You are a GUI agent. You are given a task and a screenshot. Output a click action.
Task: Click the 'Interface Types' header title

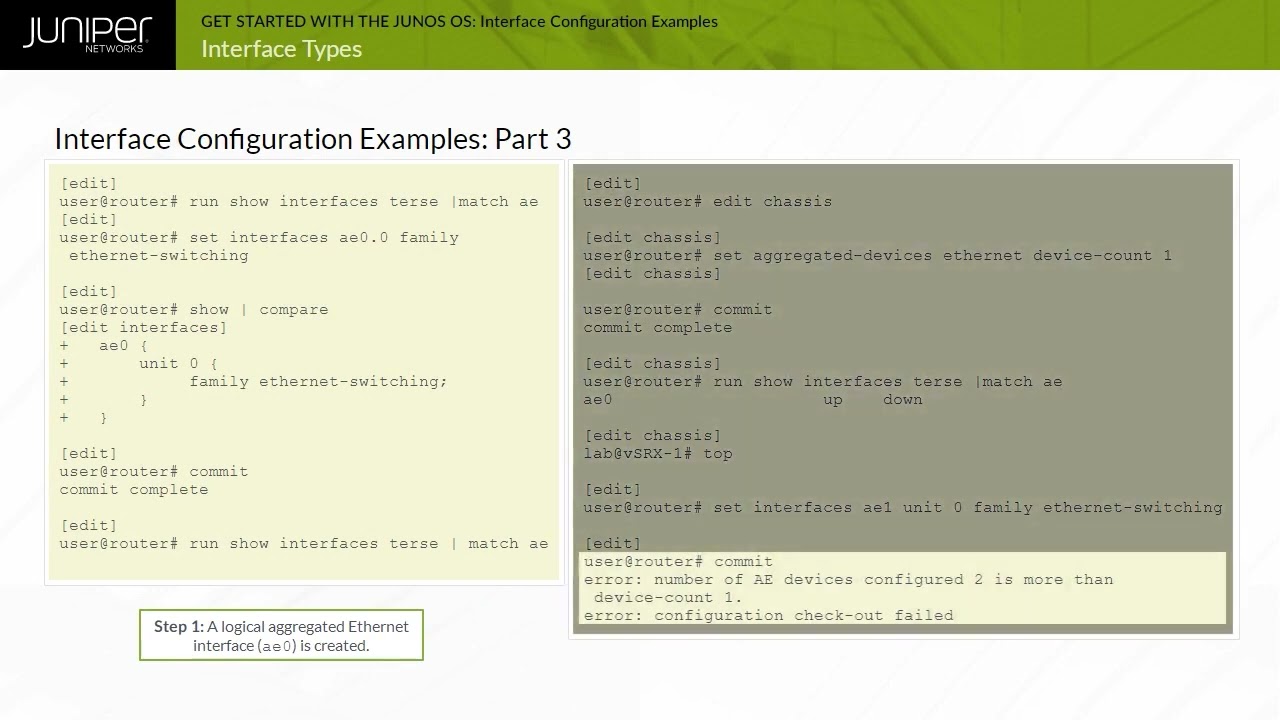[281, 49]
